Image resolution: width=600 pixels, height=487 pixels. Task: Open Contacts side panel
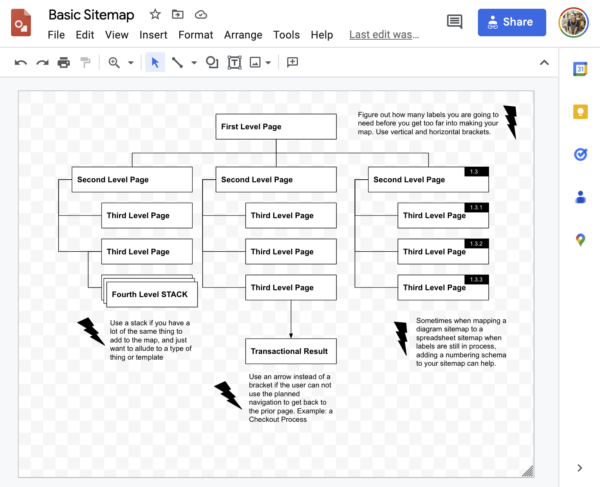pyautogui.click(x=580, y=197)
